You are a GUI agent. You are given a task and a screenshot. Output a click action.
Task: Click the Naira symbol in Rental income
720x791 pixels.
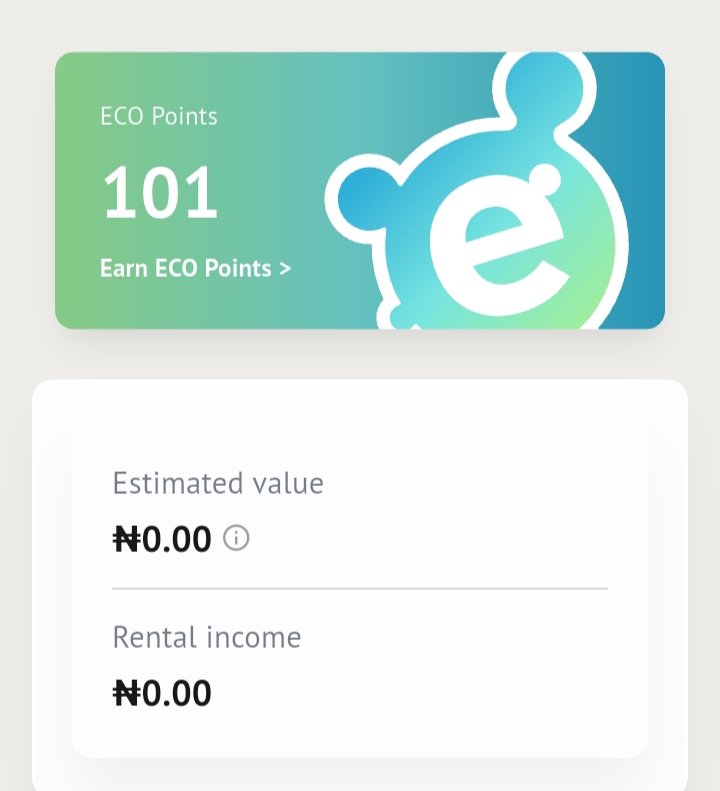point(126,694)
